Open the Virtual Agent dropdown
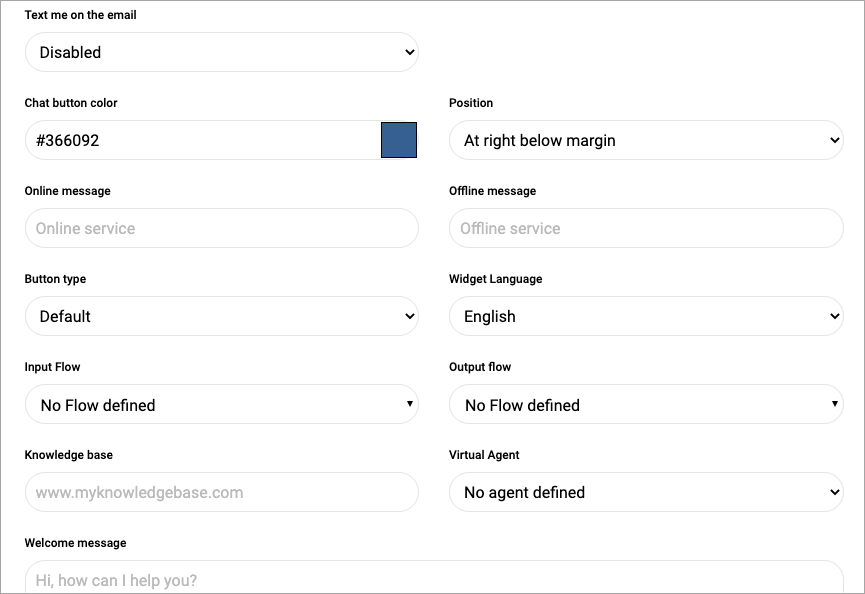 pos(646,492)
